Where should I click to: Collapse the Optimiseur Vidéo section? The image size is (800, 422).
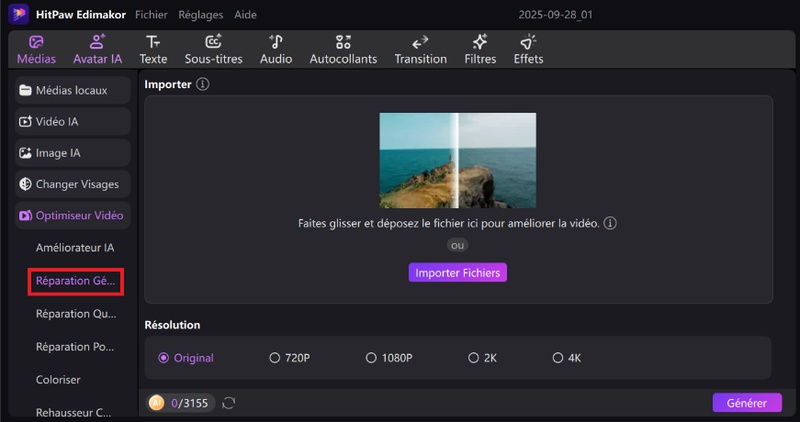tap(72, 215)
